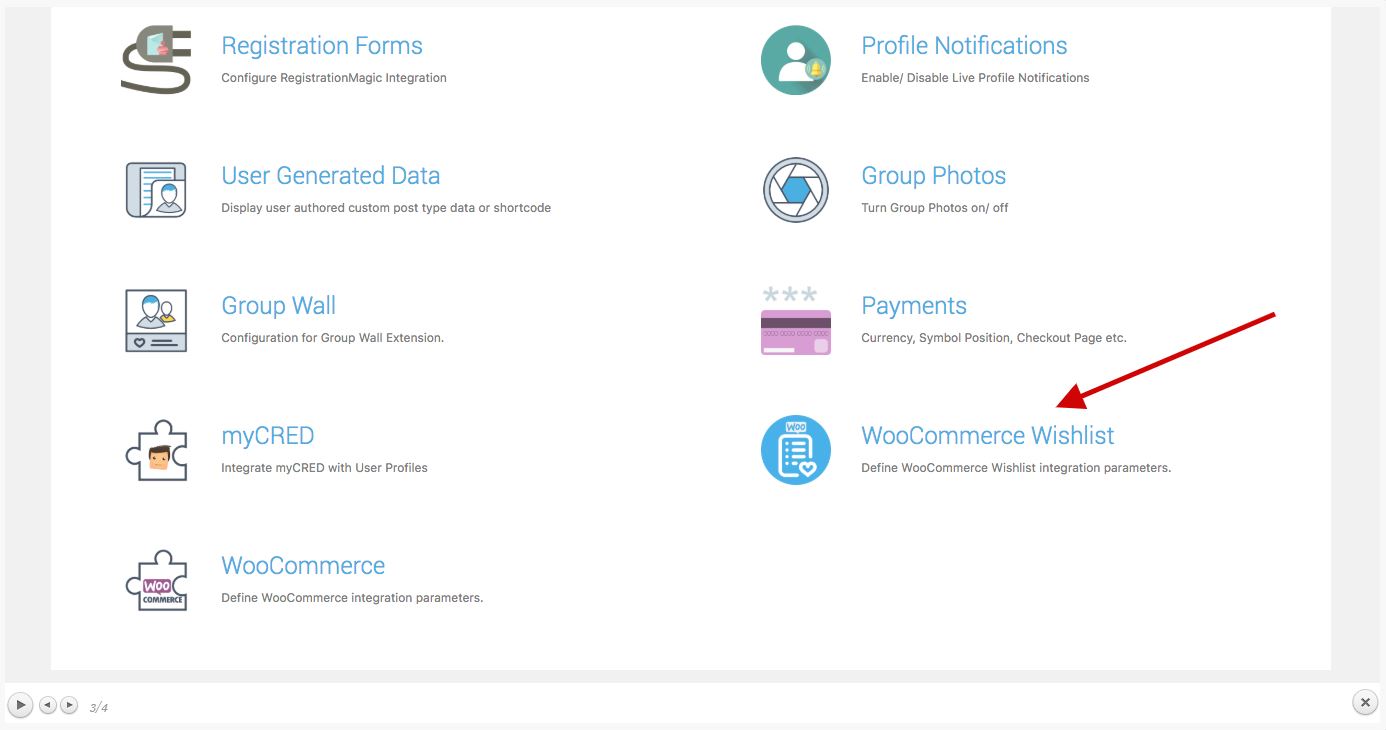This screenshot has width=1386, height=730.
Task: Open the Profile Notifications settings link
Action: (x=964, y=46)
